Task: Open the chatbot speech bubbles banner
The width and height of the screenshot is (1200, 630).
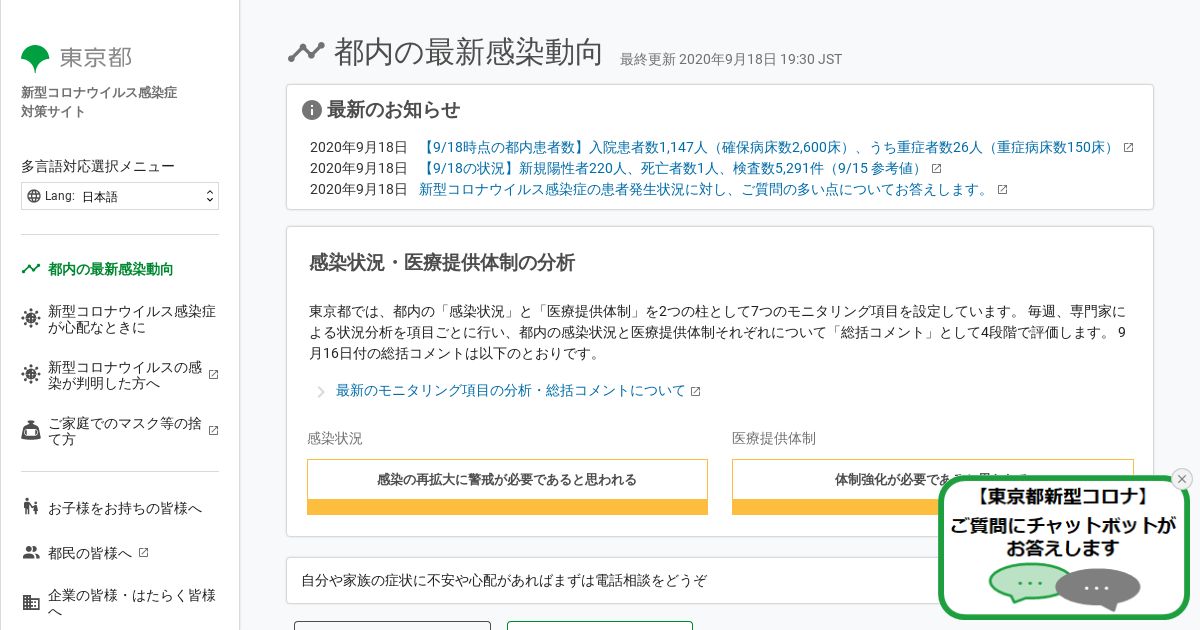Action: click(1064, 547)
